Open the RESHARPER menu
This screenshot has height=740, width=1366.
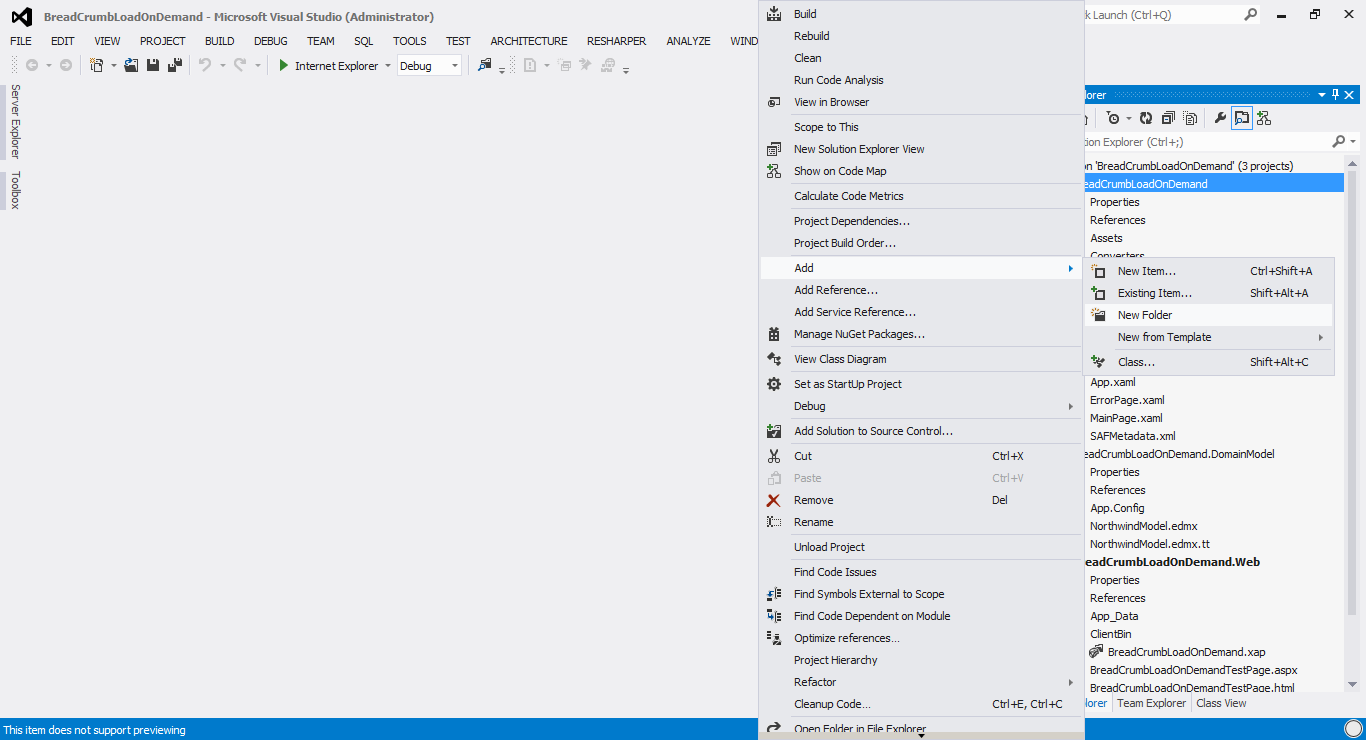pyautogui.click(x=617, y=41)
